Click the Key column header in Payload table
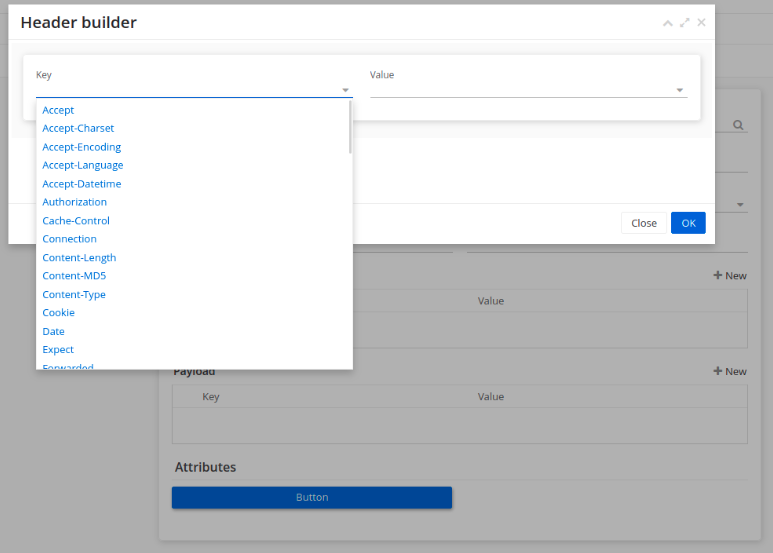Screen dimensions: 773x553 (211, 397)
